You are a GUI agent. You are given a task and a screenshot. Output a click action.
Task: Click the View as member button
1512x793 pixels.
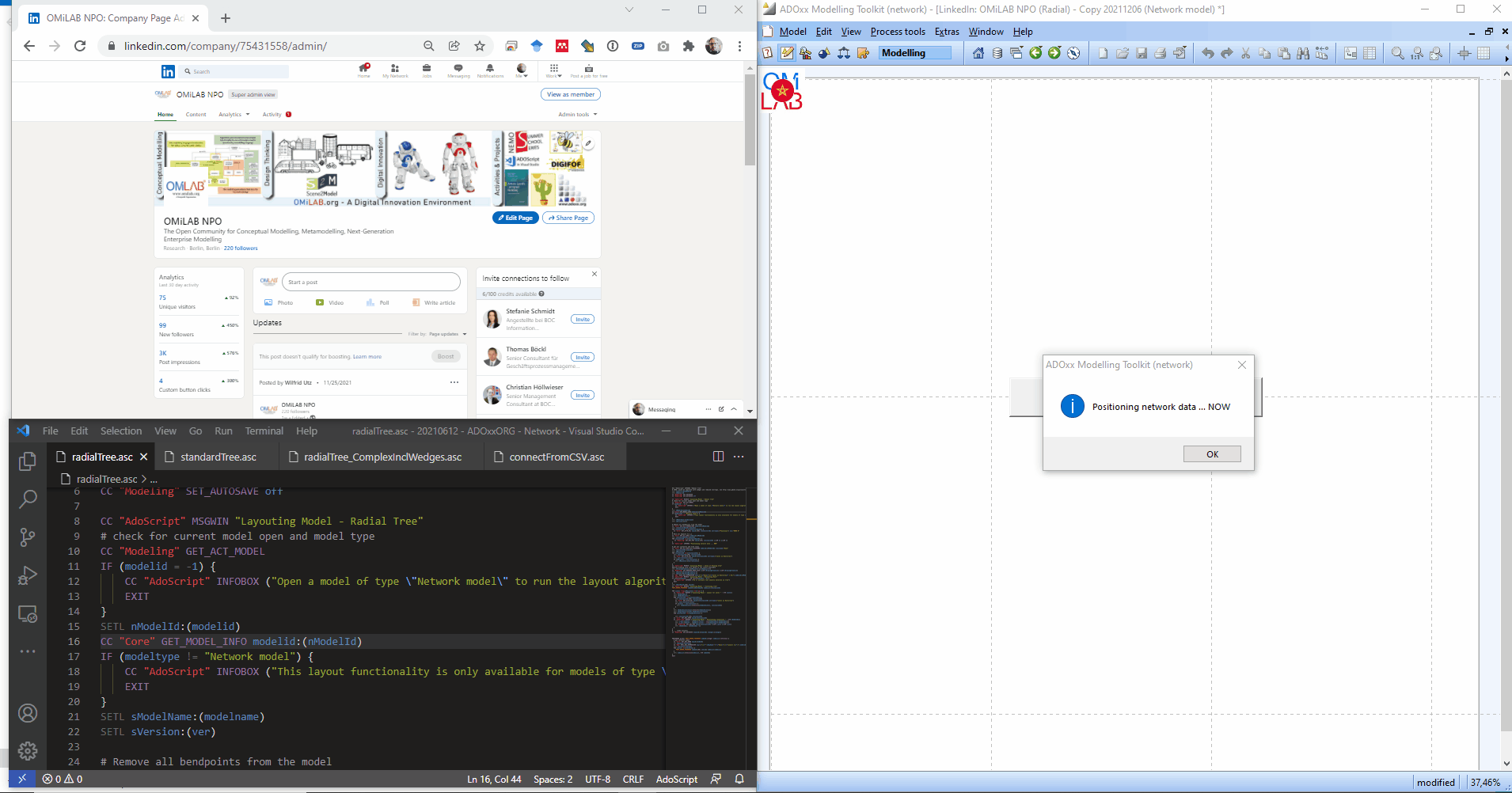571,94
